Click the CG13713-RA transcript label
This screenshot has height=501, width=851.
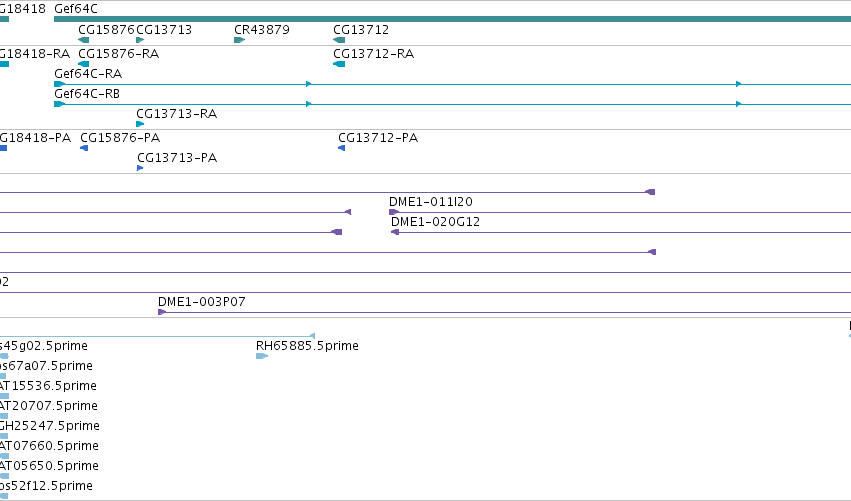point(176,114)
